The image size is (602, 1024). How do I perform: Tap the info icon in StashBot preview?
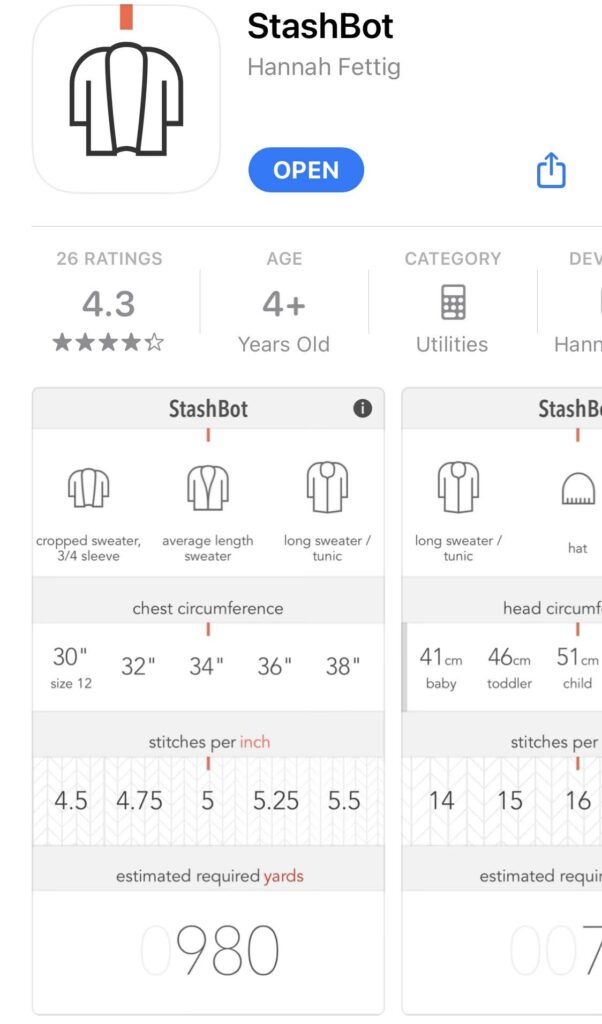(x=362, y=409)
